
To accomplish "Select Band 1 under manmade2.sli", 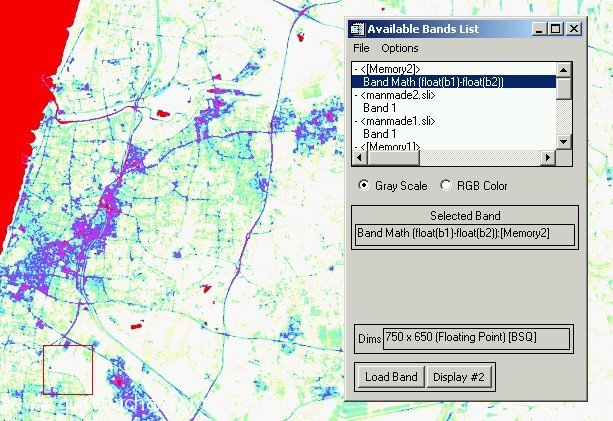I will coord(379,108).
